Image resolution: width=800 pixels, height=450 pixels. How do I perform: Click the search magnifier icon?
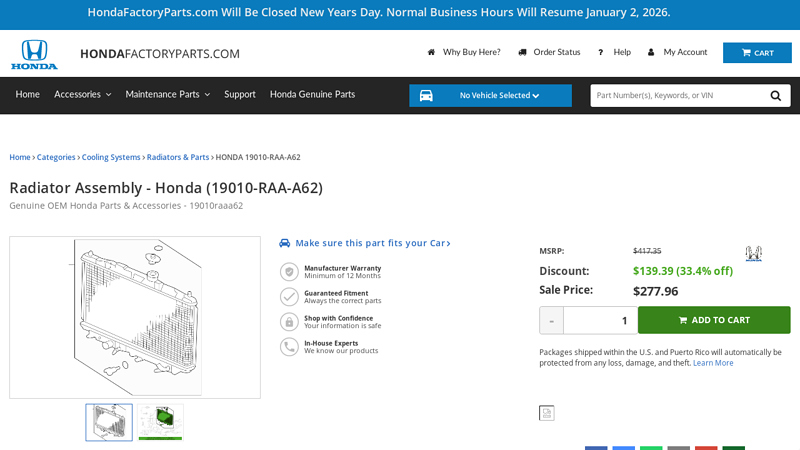pos(776,96)
